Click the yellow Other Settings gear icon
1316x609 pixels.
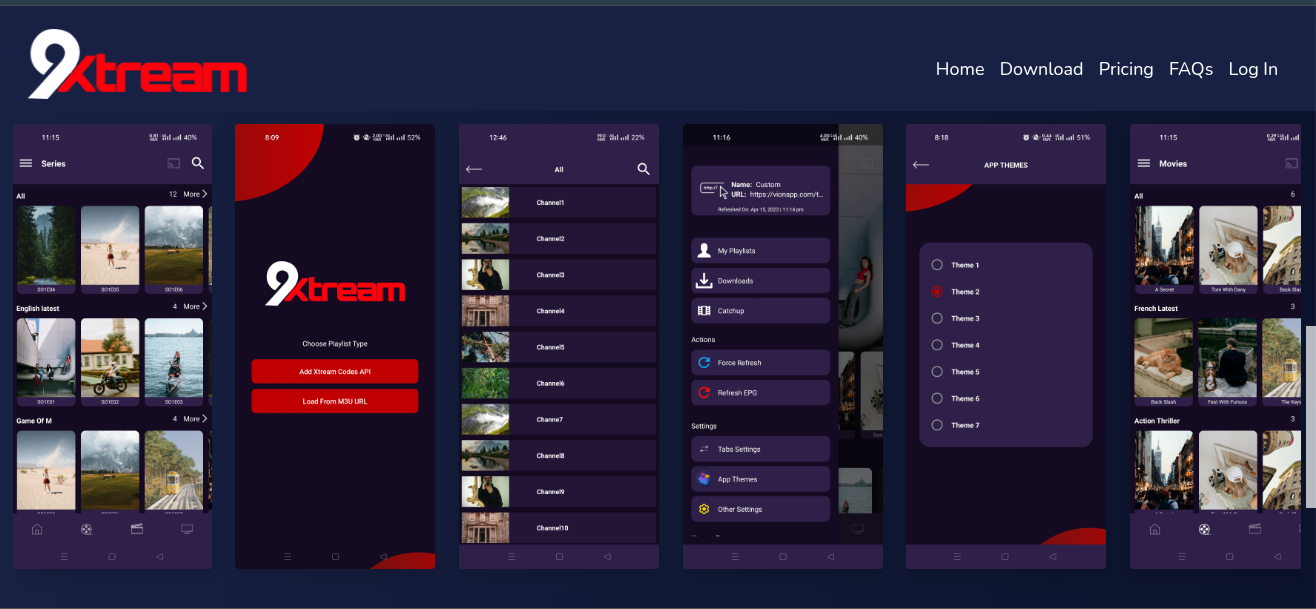pos(704,509)
